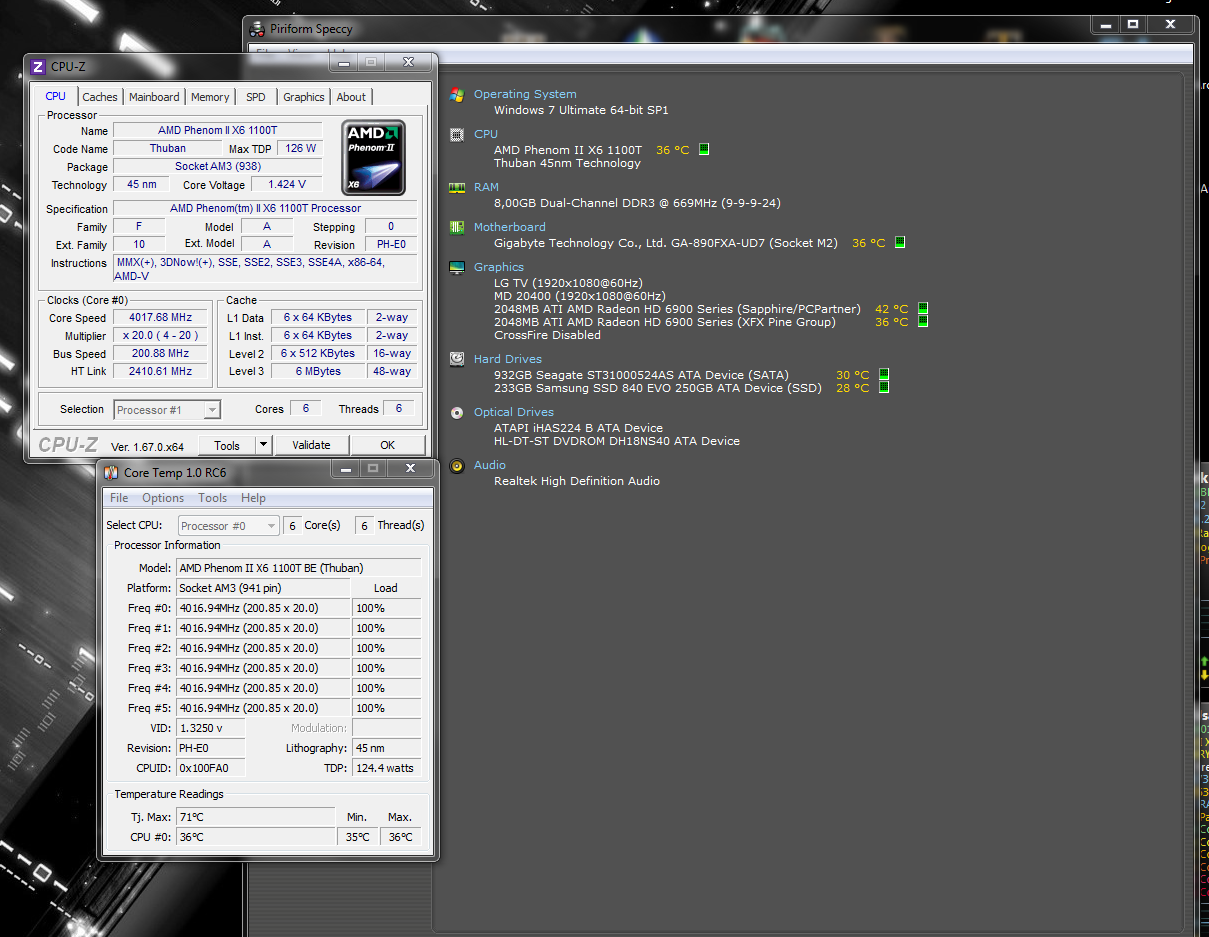Open the Graphics section link in Speccy
Viewport: 1209px width, 937px height.
point(499,267)
